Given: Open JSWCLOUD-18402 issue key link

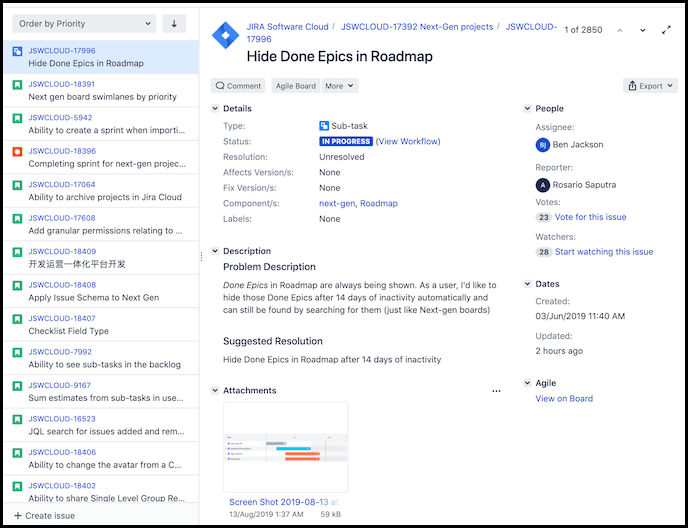Looking at the screenshot, I should click(62, 486).
